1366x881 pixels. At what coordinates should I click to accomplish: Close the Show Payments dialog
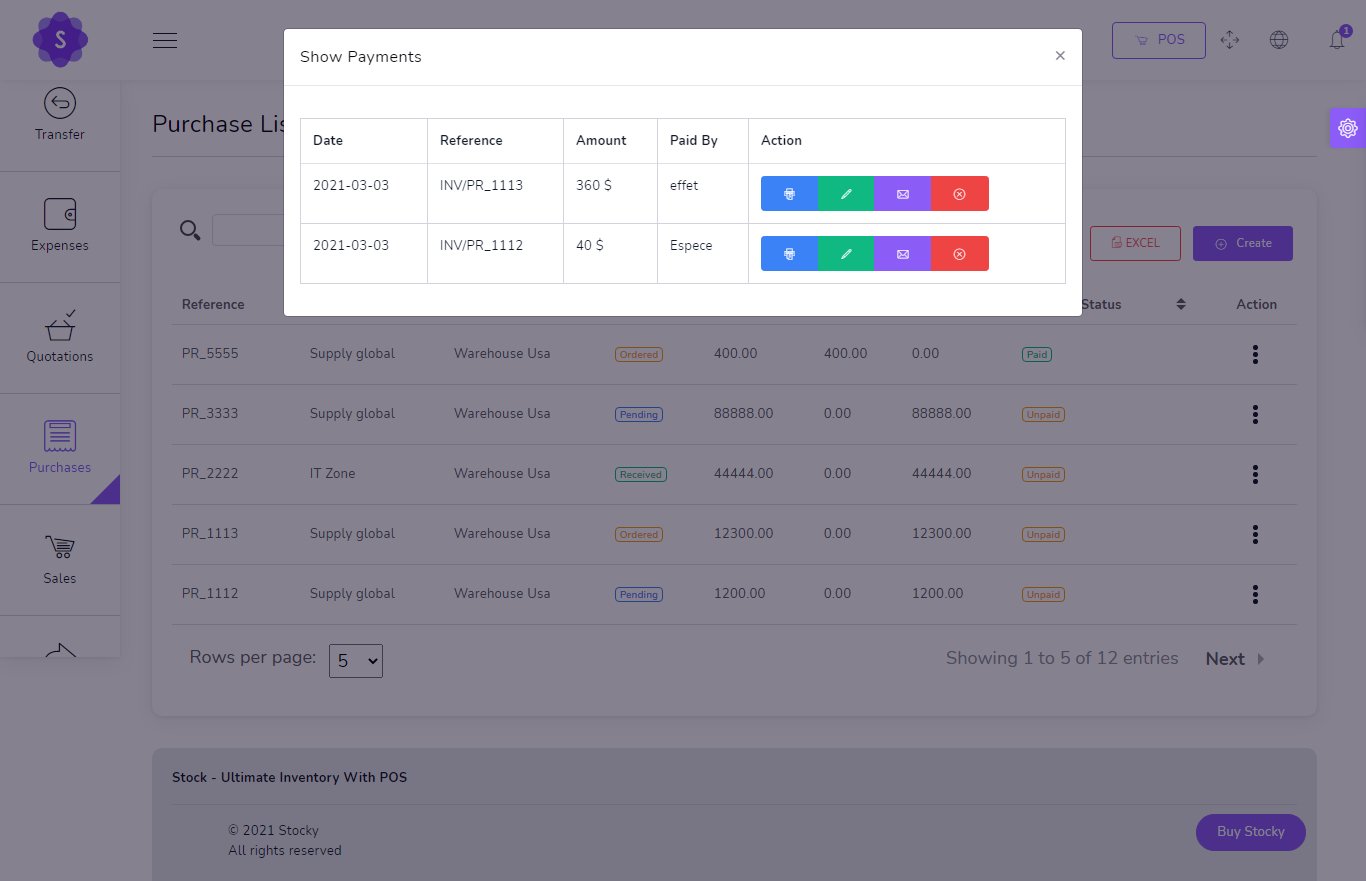pos(1060,56)
